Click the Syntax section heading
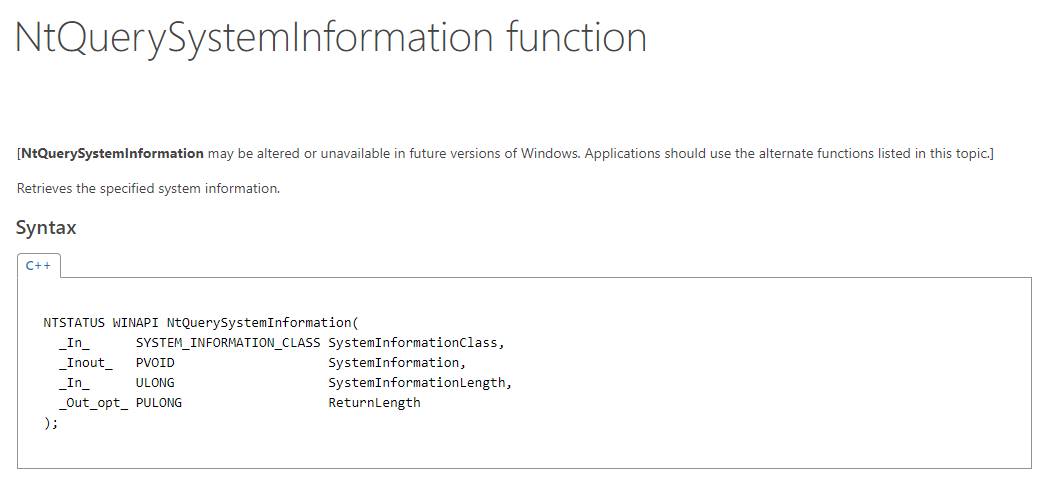1058x478 pixels. [x=46, y=227]
